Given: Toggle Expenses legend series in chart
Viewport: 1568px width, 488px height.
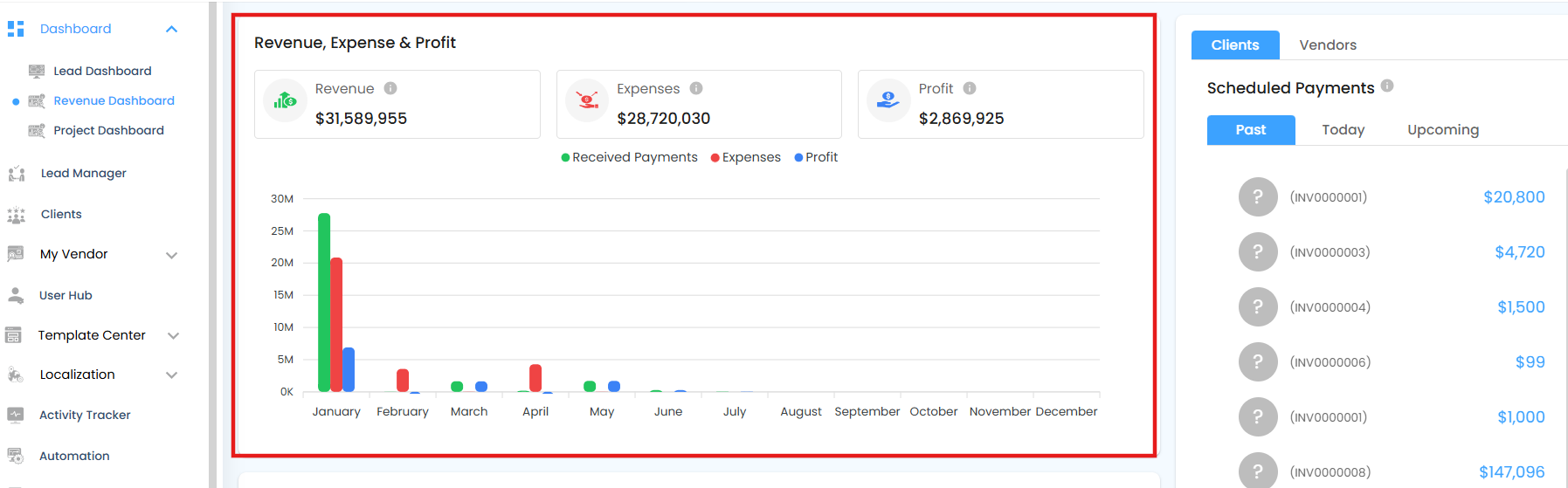Looking at the screenshot, I should point(746,157).
